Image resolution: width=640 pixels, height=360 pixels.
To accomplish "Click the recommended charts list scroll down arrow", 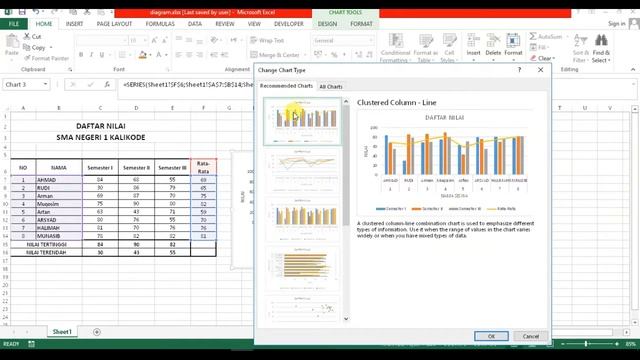I will coord(346,319).
